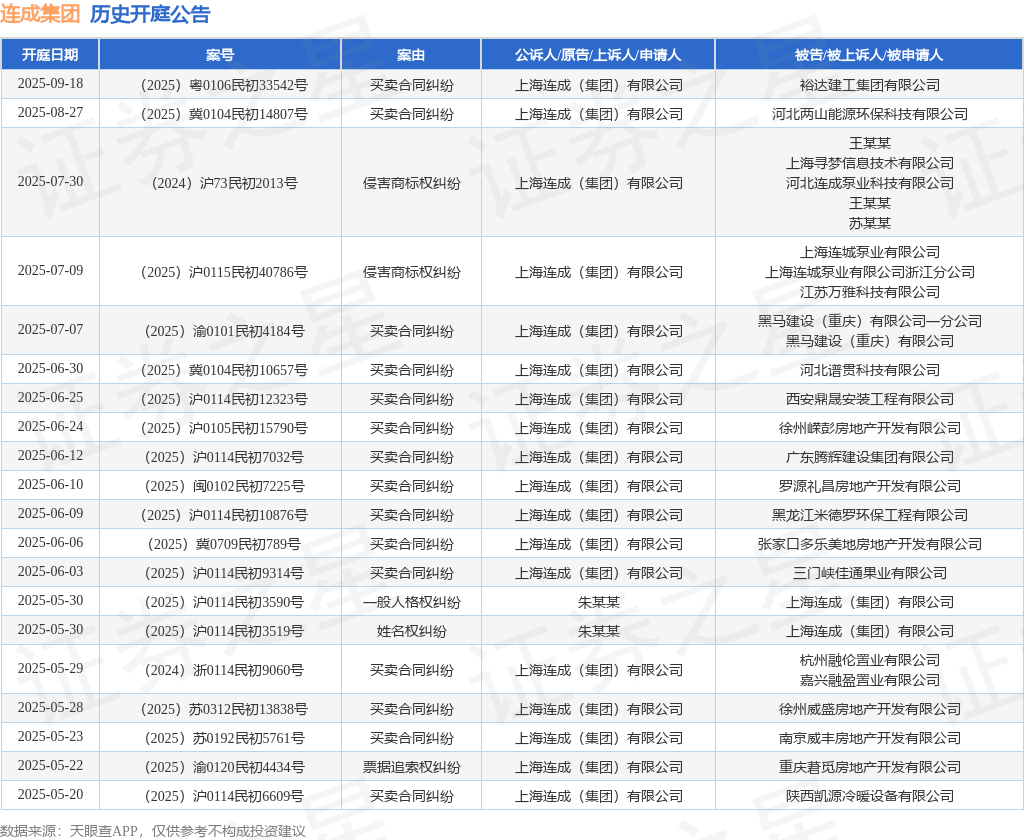The image size is (1024, 840).
Task: Click defendant 黑龙江米德罗环保工程有限公司
Action: [869, 515]
